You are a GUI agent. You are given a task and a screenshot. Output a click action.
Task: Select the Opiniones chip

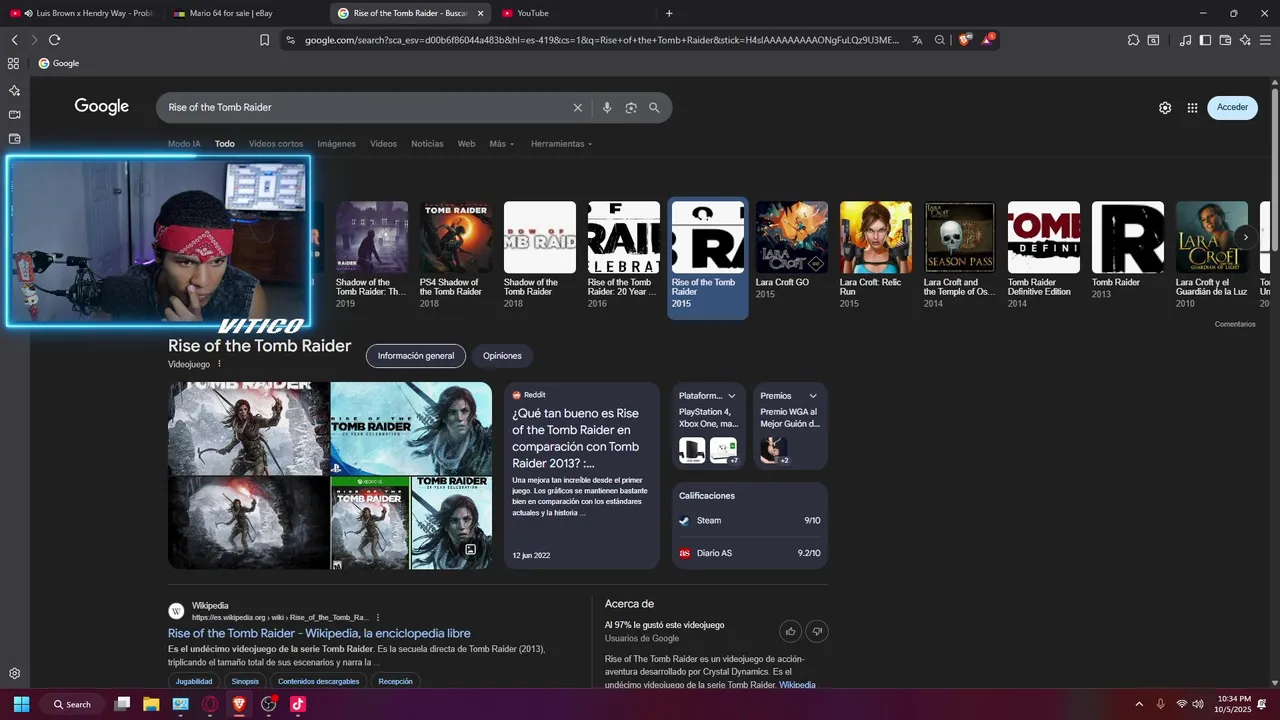tap(502, 356)
